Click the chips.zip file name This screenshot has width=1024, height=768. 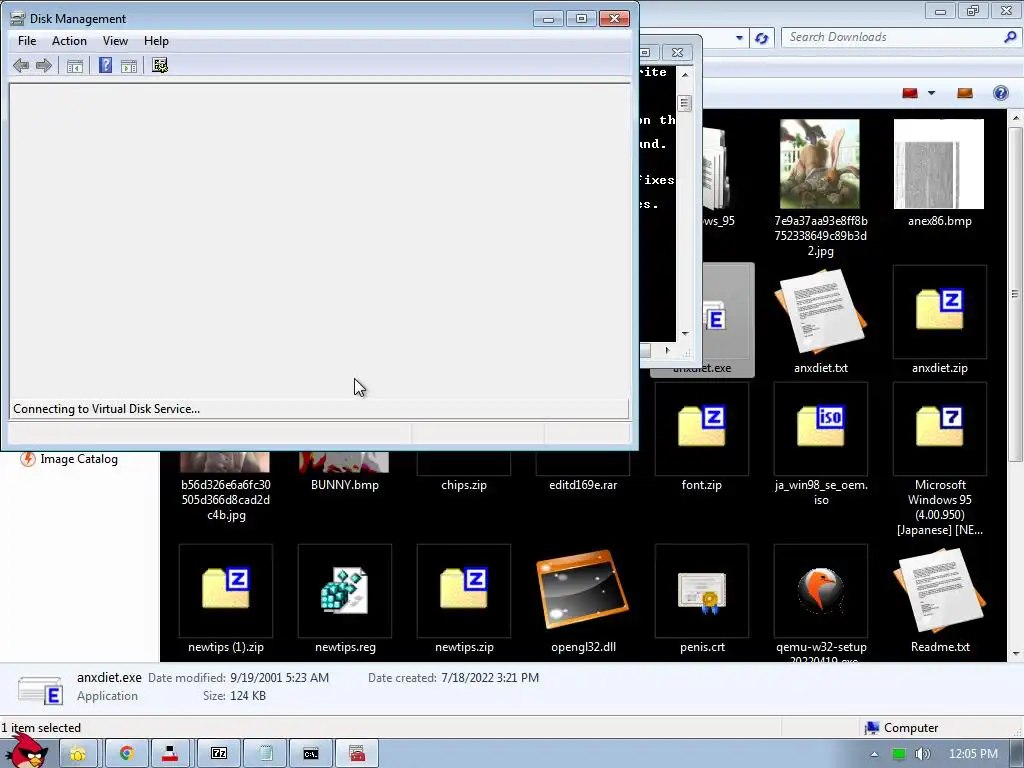point(464,485)
